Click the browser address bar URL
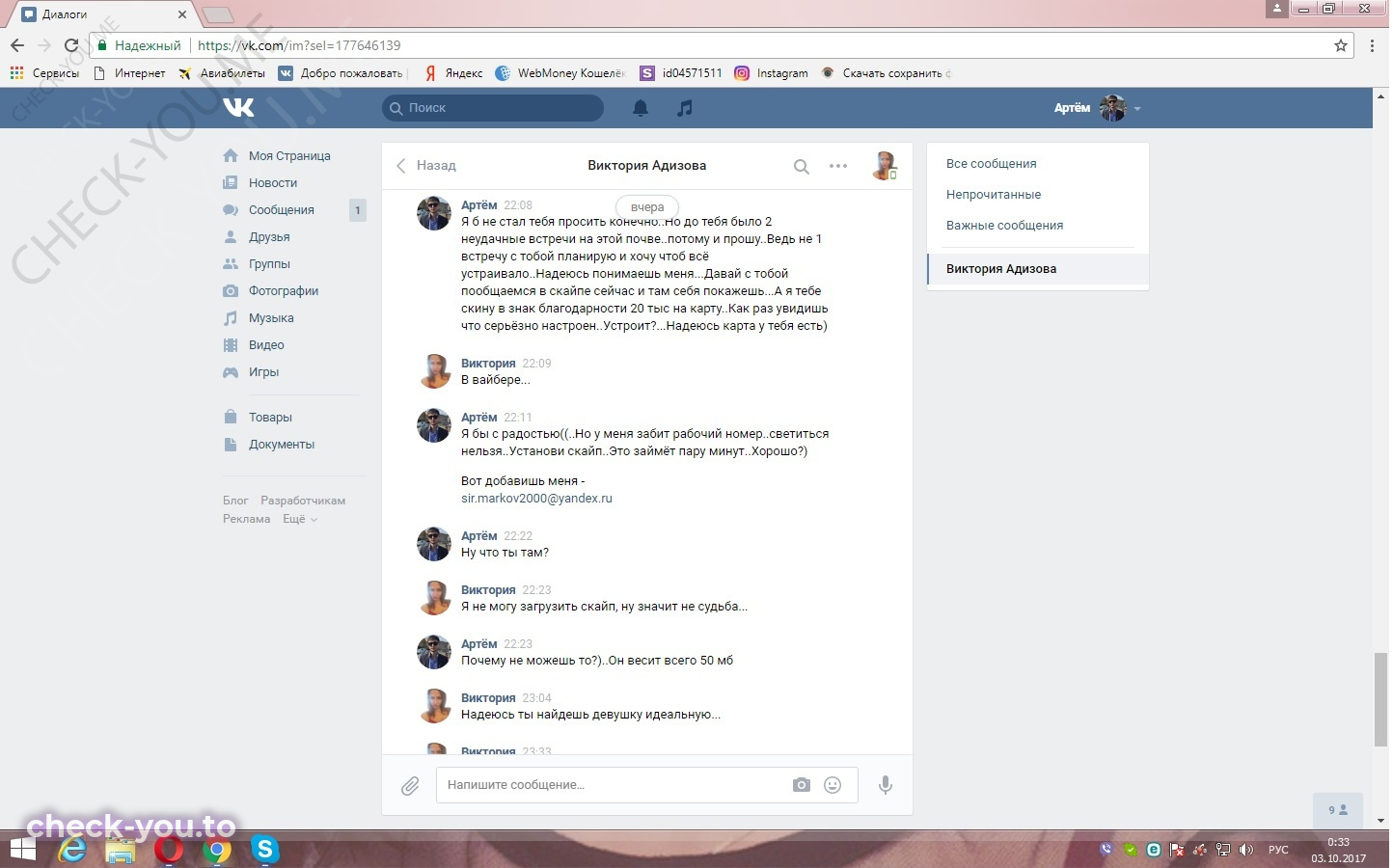 click(x=299, y=45)
